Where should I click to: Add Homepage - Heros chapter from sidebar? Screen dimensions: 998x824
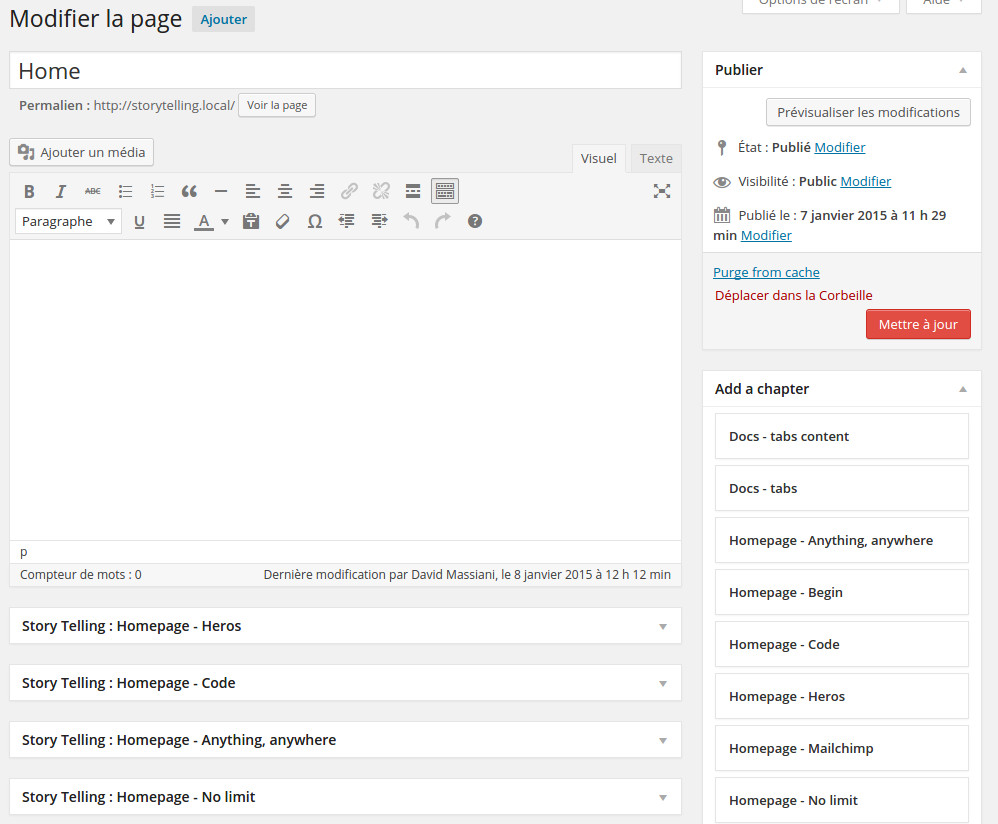pyautogui.click(x=841, y=696)
